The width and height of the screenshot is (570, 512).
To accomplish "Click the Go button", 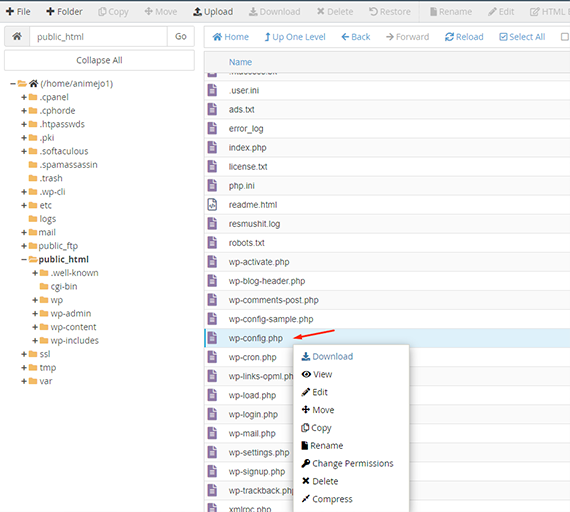I will pyautogui.click(x=181, y=36).
